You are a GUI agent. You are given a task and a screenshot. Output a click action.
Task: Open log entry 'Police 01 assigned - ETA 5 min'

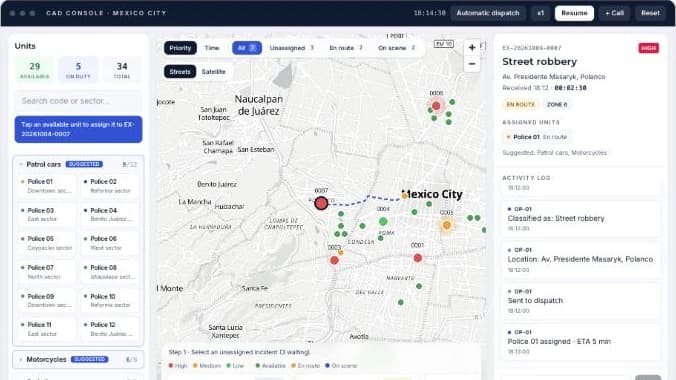coord(581,342)
